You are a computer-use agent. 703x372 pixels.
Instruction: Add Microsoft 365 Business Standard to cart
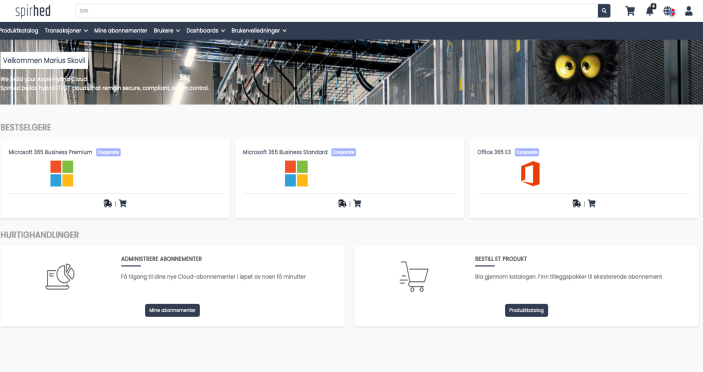tap(357, 203)
